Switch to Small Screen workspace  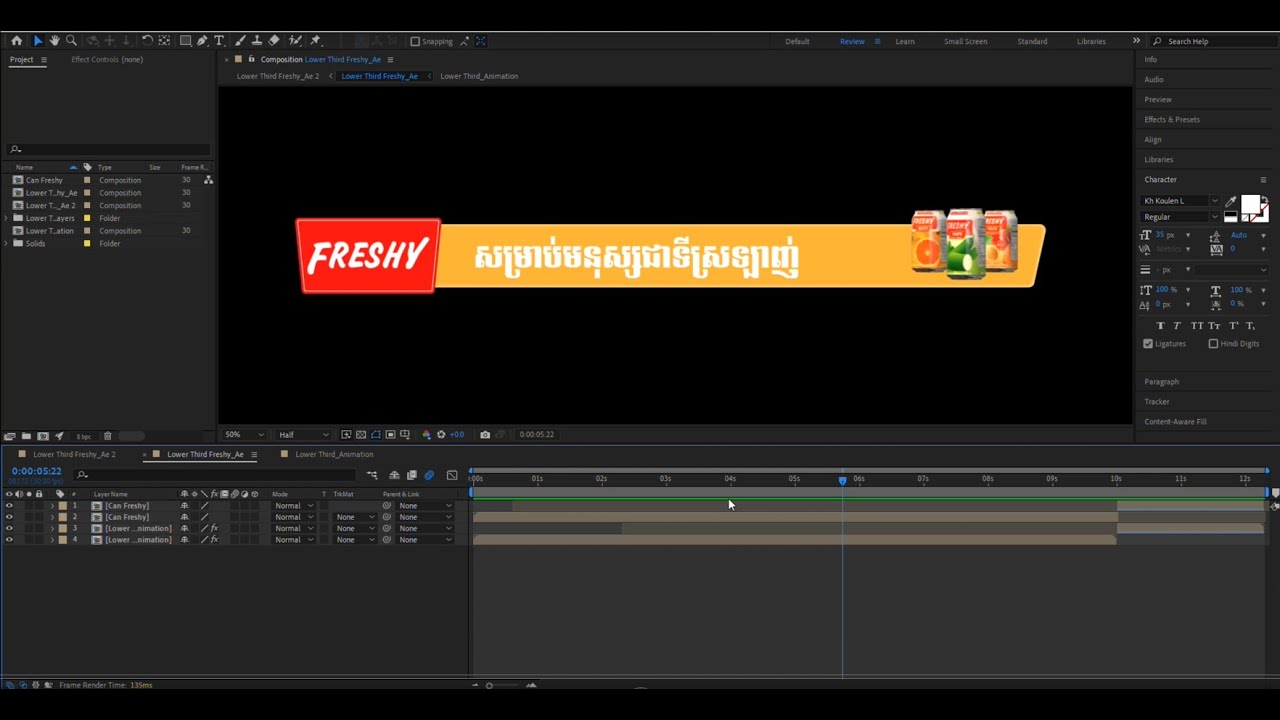pos(965,41)
